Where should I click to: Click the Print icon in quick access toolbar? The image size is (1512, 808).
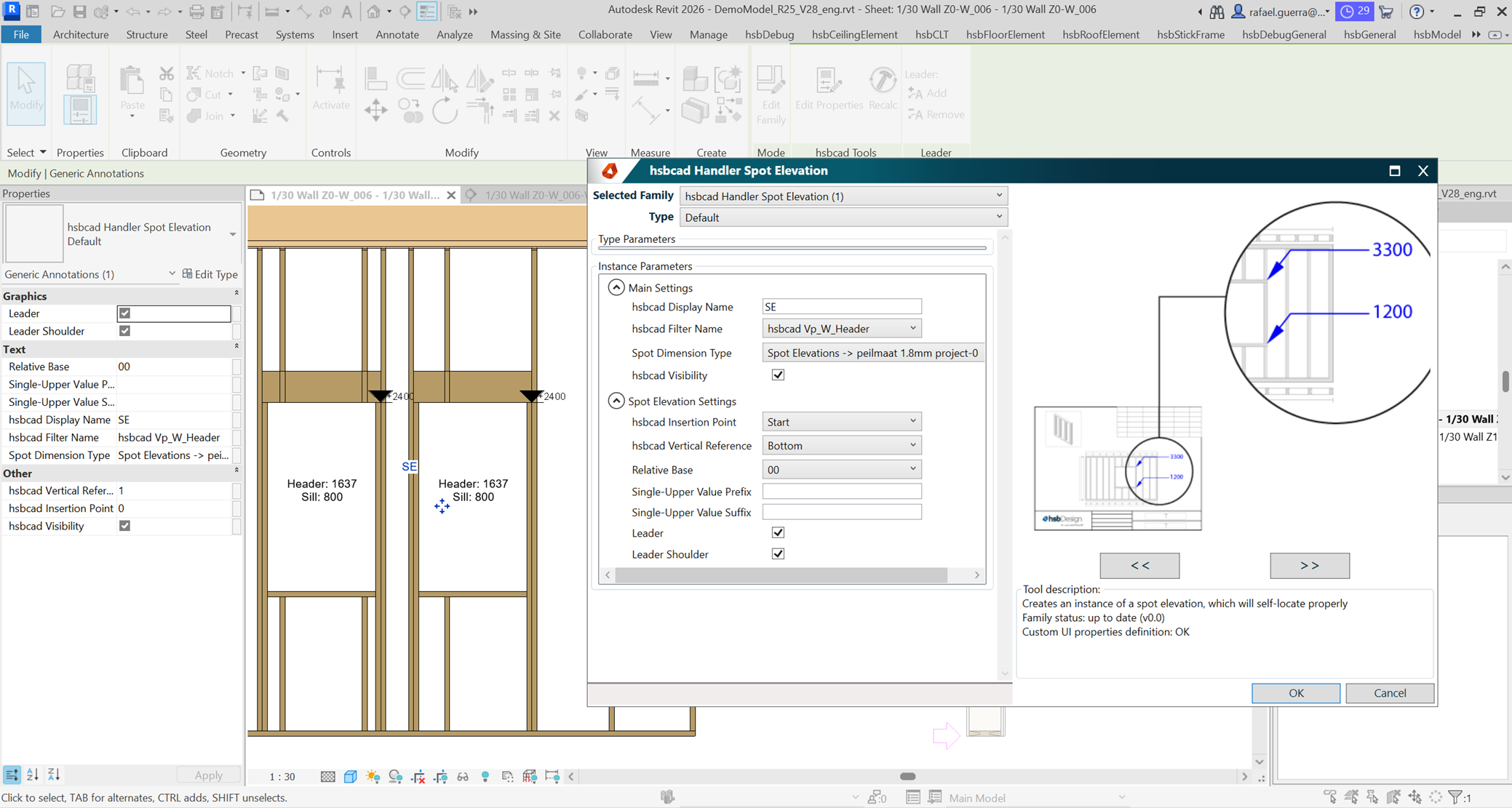[x=196, y=12]
